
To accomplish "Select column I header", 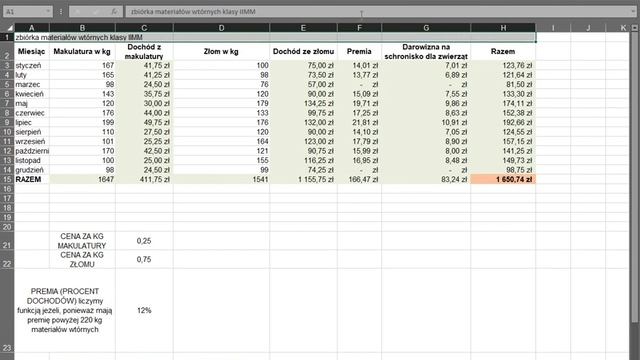I will pyautogui.click(x=553, y=28).
